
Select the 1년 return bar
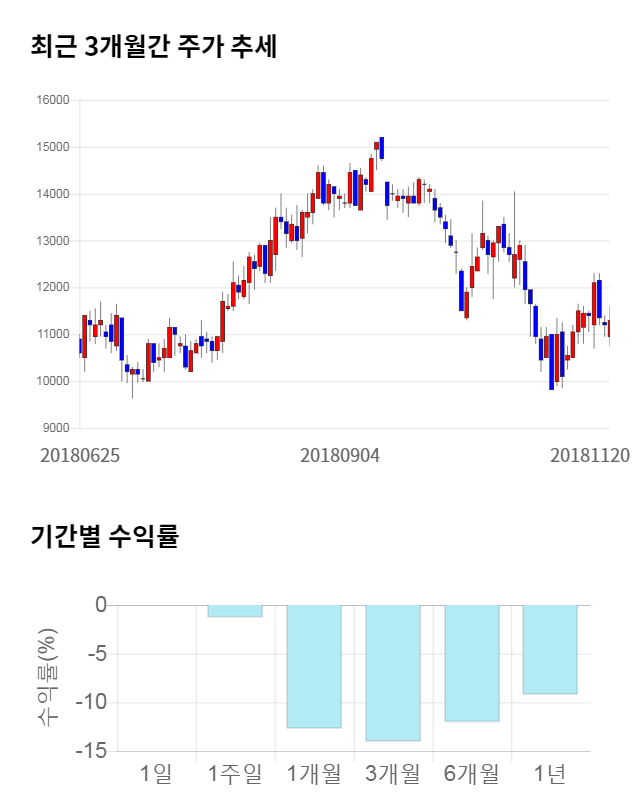coord(550,649)
